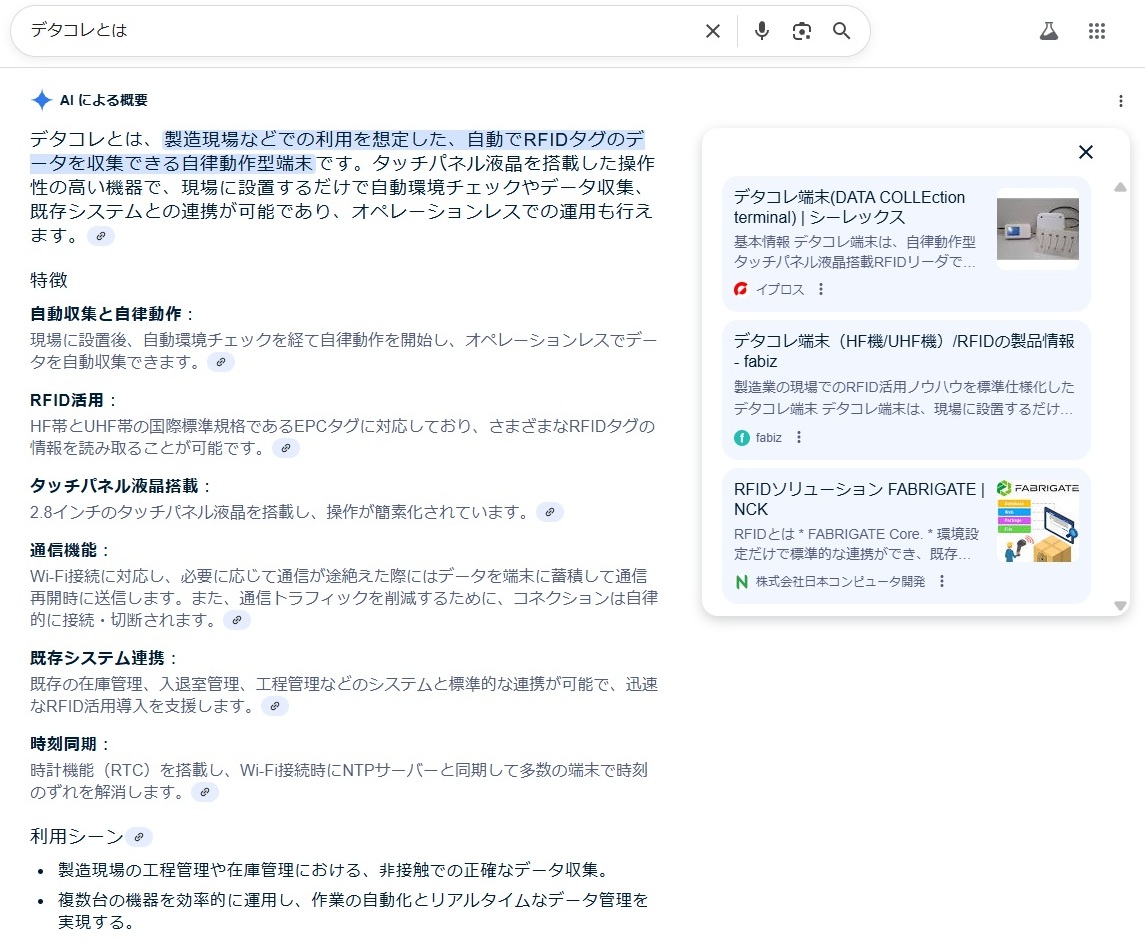Viewport: 1145px width, 945px height.
Task: Click the 株式会社日本コンピュータ開発 source name
Action: 840,581
